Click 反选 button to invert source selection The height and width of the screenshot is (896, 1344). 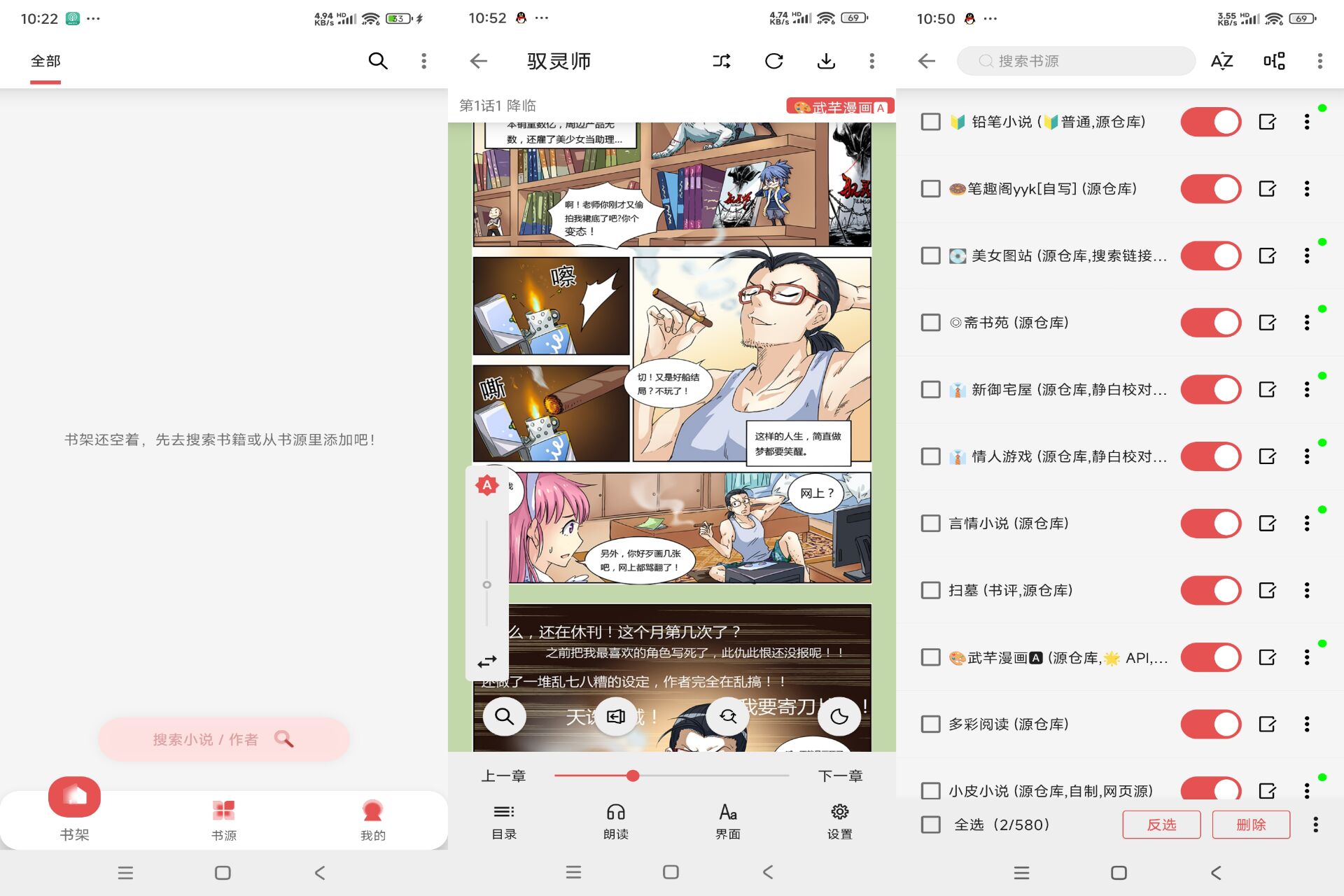[x=1162, y=824]
